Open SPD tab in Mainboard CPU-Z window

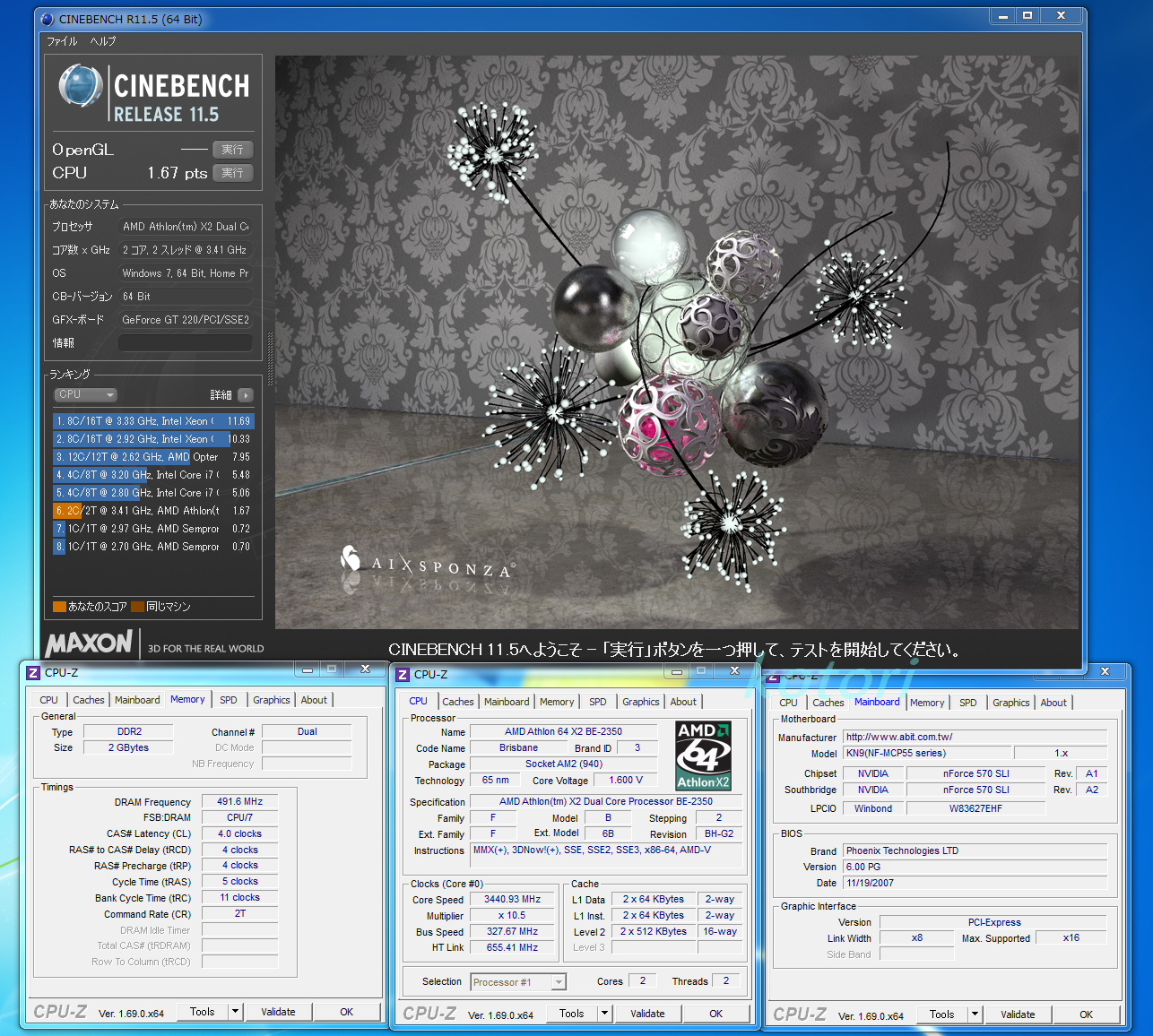[x=968, y=703]
